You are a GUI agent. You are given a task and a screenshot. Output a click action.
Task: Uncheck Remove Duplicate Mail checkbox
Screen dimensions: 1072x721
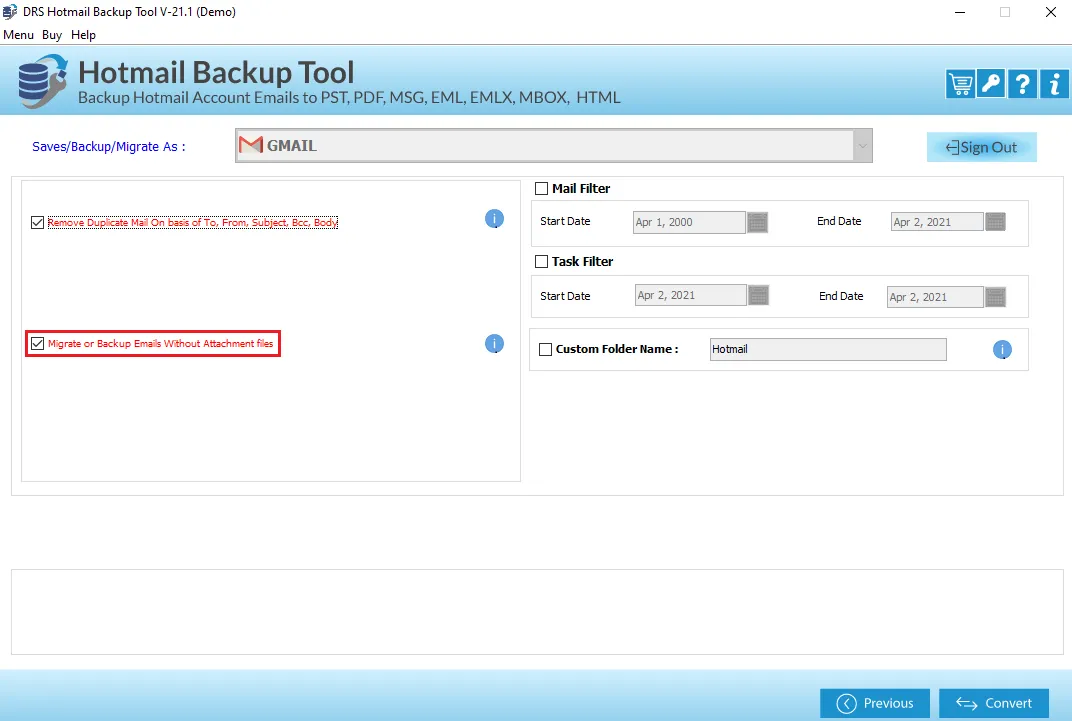pos(38,223)
